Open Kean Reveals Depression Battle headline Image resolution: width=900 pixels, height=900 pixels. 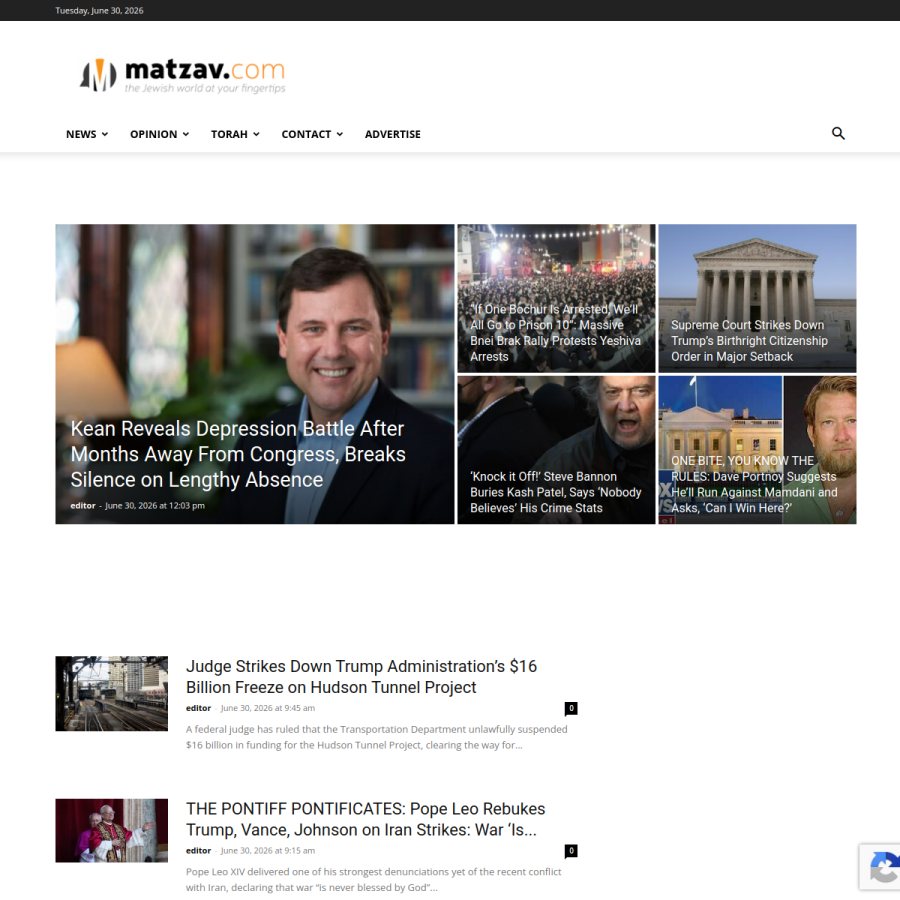238,454
